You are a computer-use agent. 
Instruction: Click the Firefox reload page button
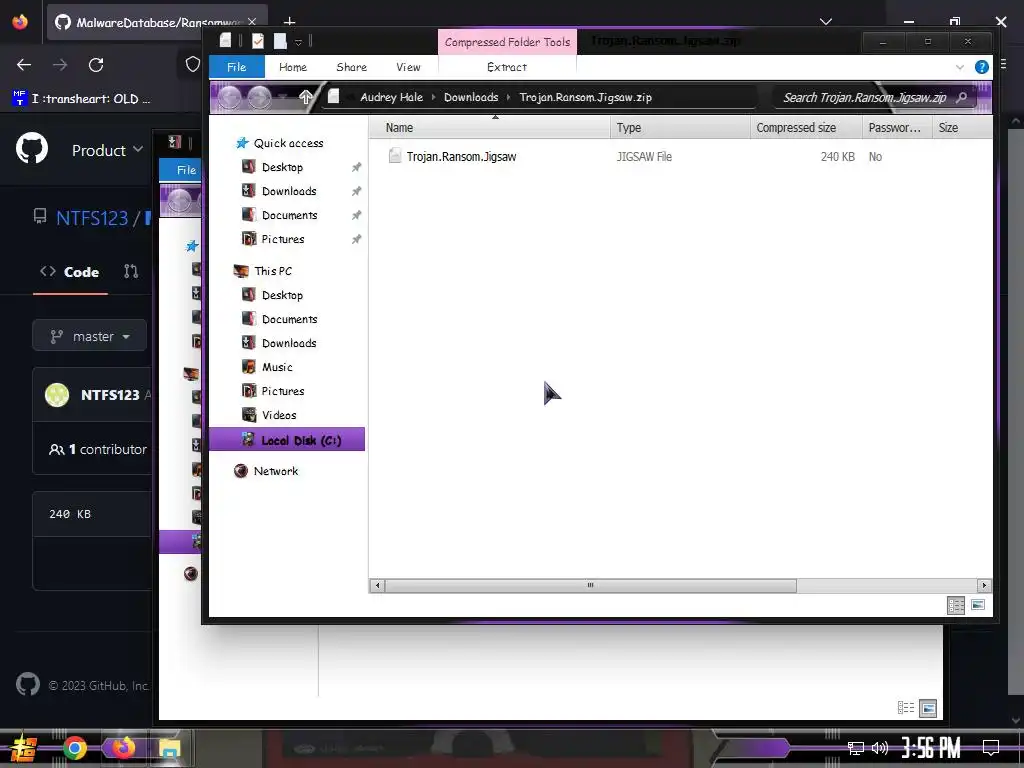coord(96,65)
